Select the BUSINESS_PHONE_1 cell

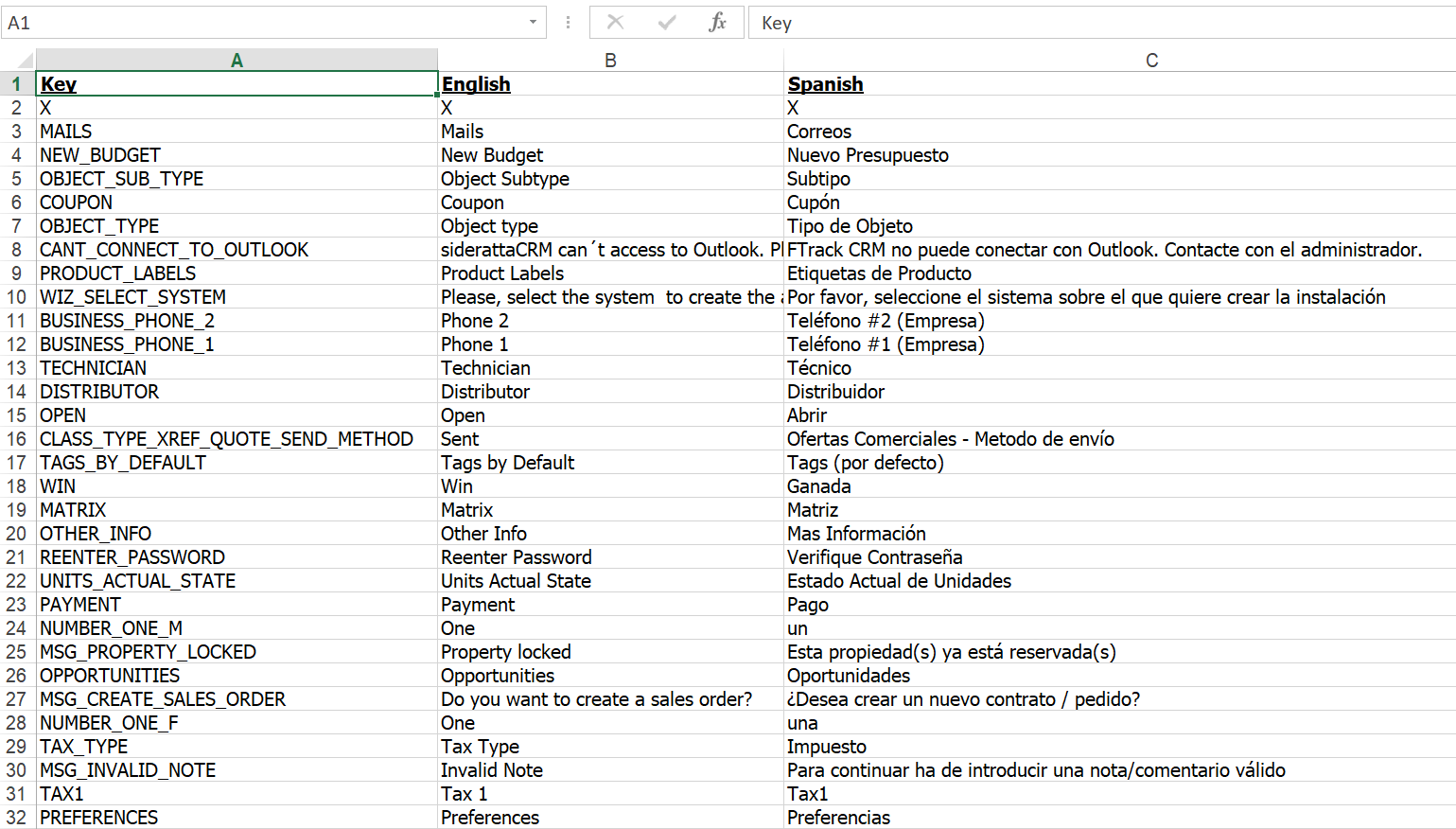(x=237, y=344)
